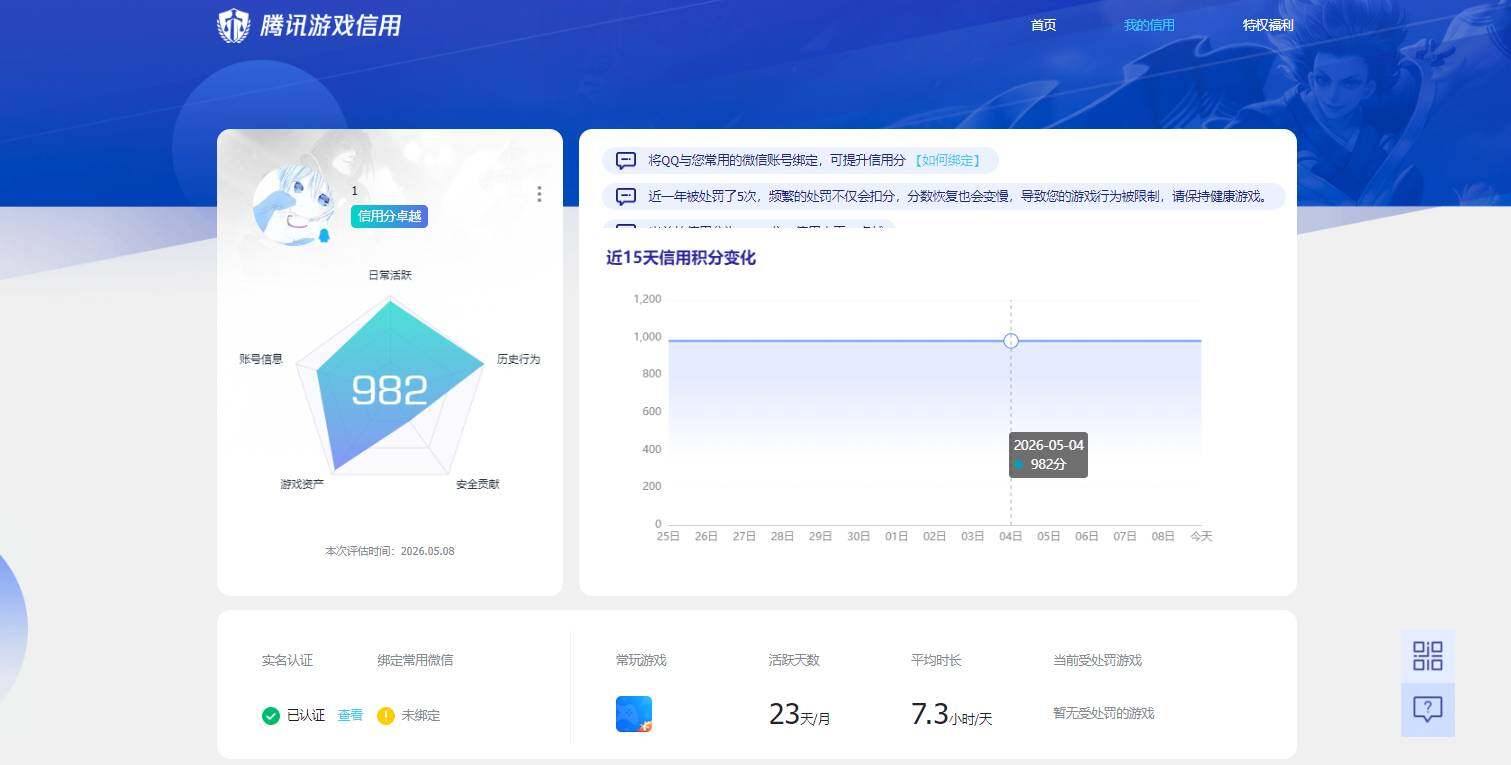1511x765 pixels.
Task: Click message icon of punishment notice
Action: [x=626, y=196]
